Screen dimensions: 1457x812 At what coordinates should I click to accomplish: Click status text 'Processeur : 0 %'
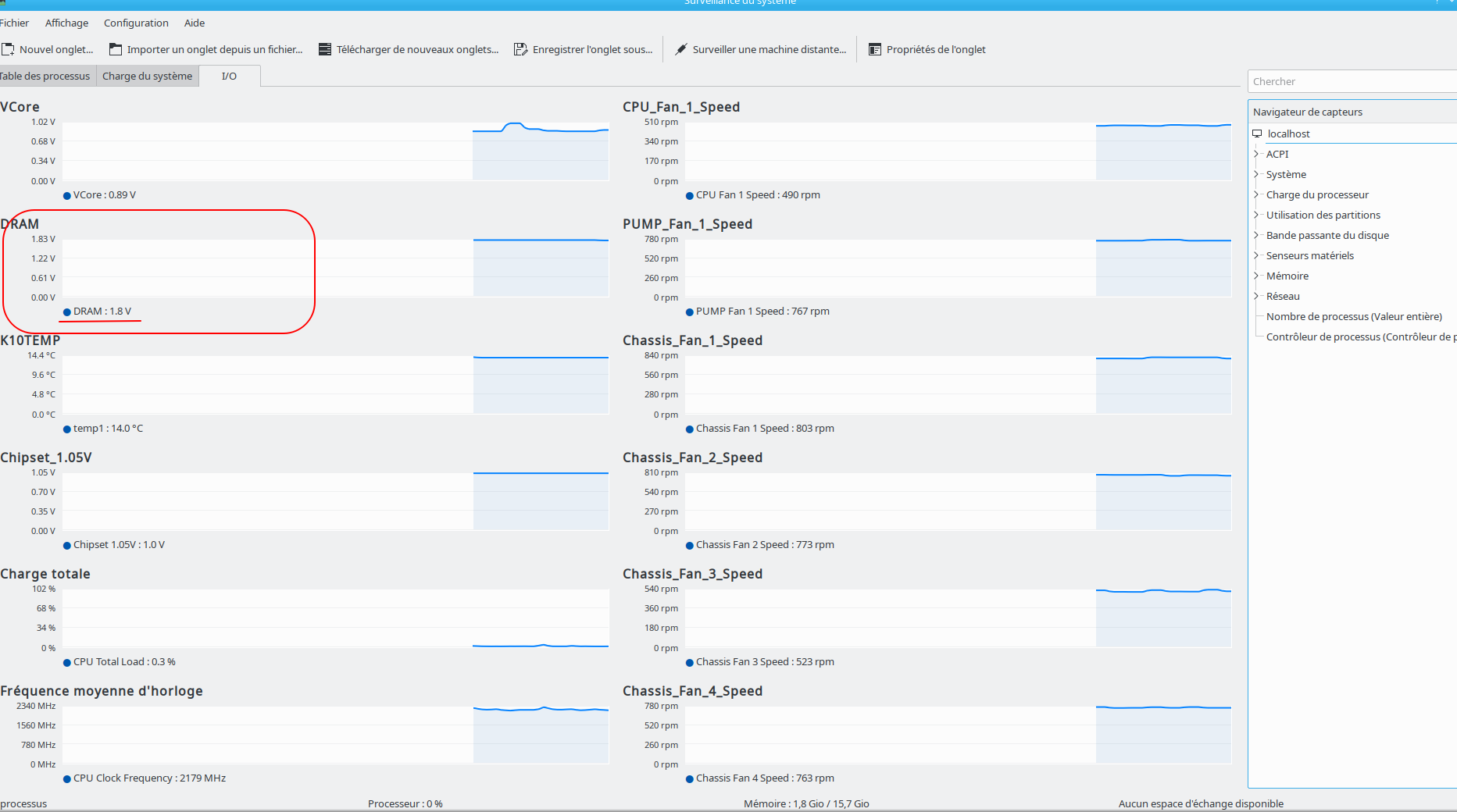405,803
